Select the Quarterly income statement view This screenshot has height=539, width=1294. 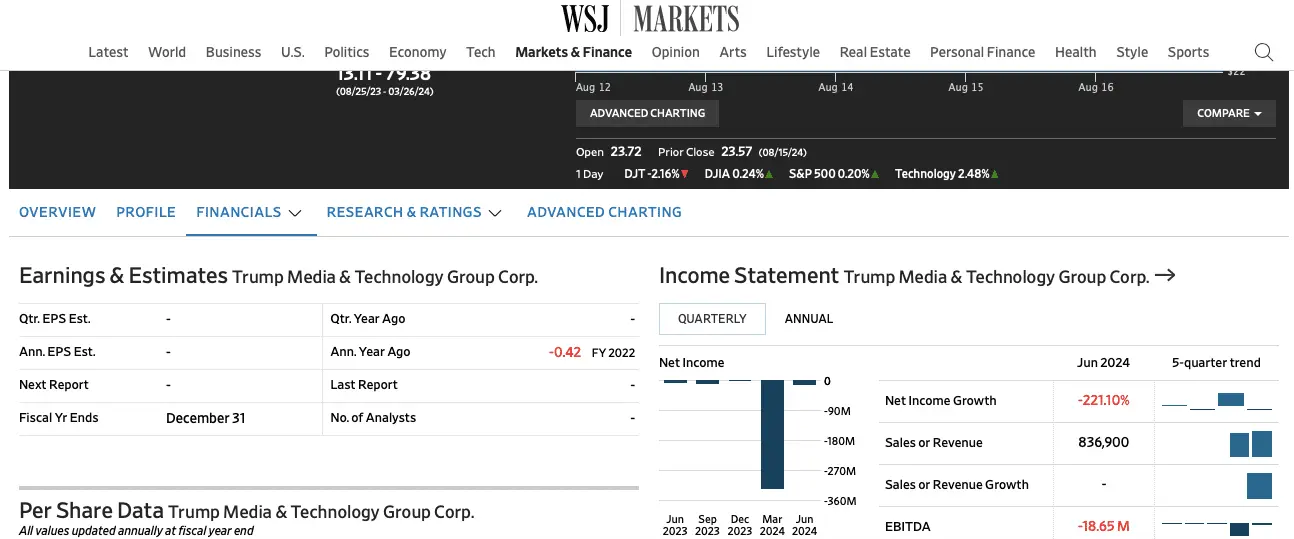[712, 319]
